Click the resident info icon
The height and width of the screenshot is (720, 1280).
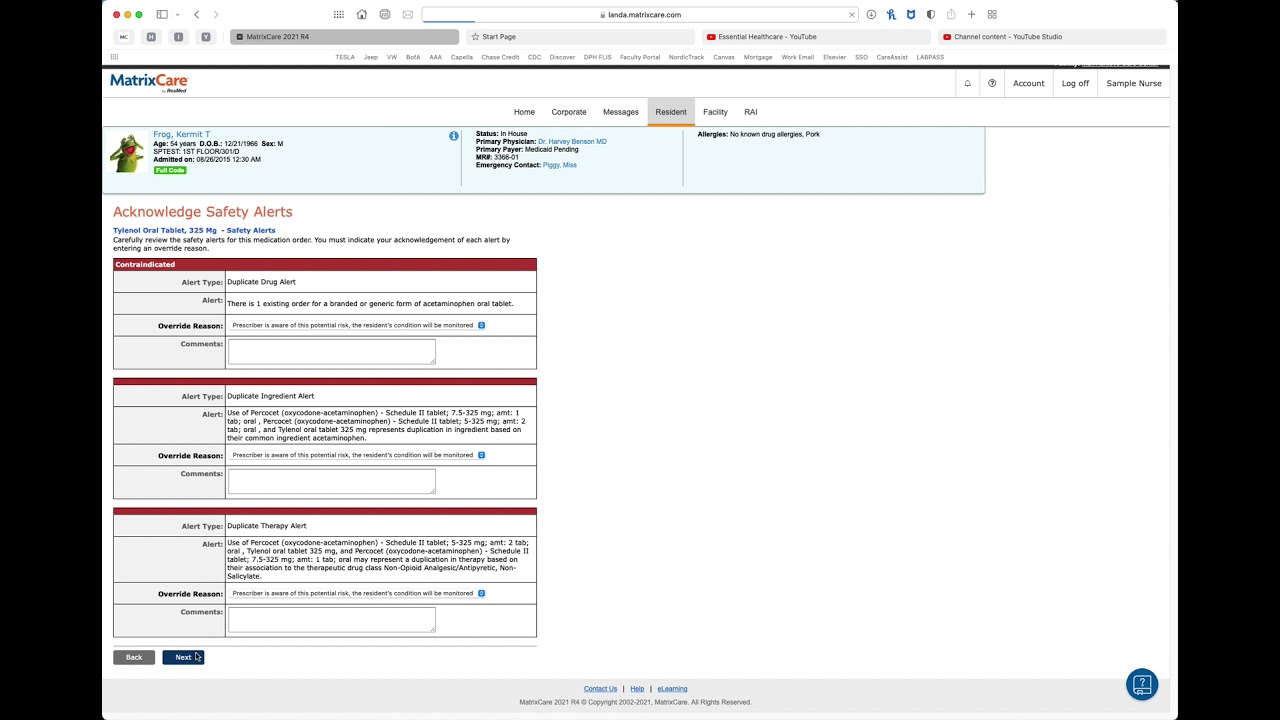coord(454,136)
